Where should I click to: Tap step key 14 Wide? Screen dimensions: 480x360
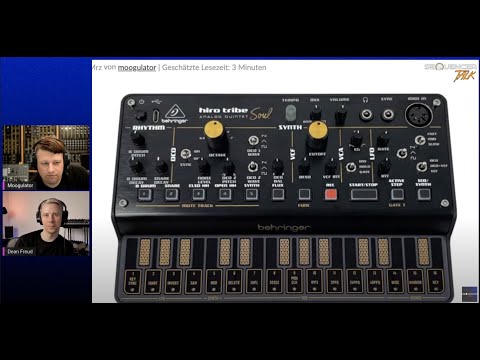(395, 282)
